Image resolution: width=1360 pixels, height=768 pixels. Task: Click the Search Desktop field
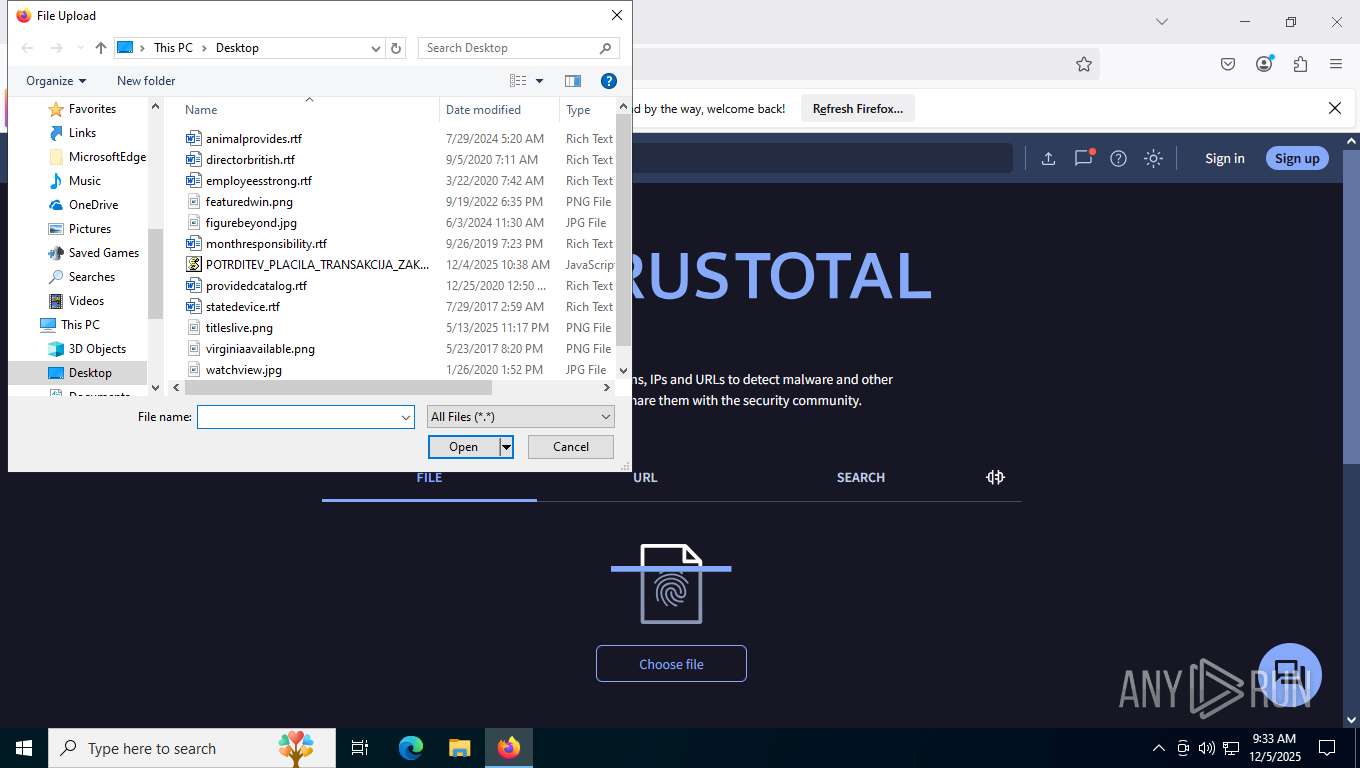tap(518, 48)
